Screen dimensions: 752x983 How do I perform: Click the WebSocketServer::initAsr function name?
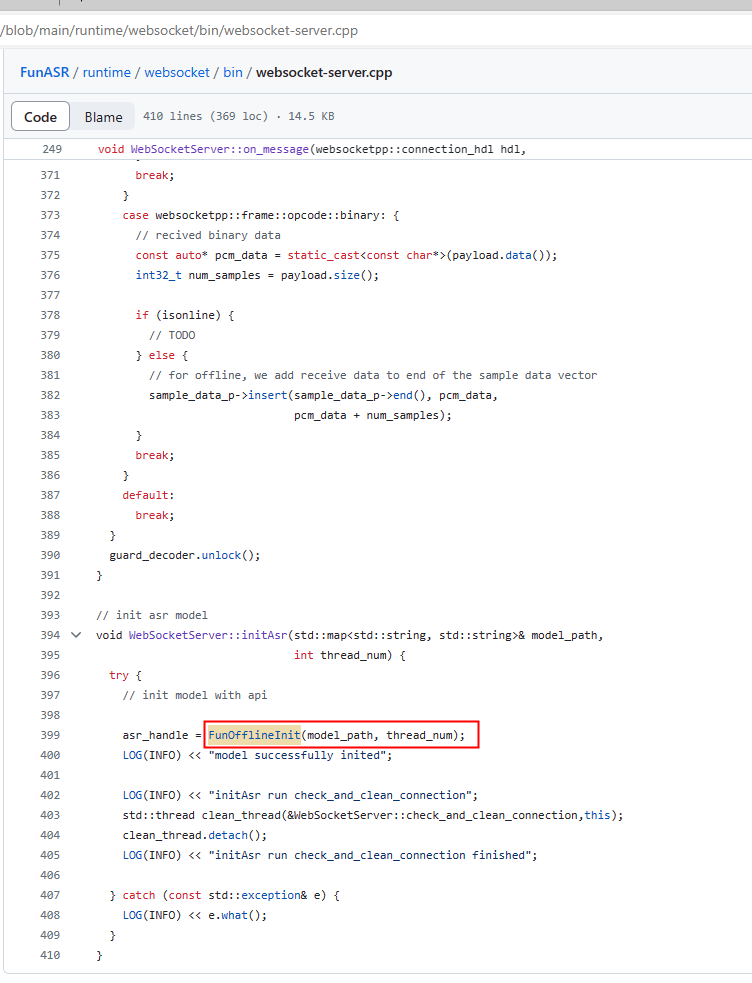pos(208,635)
